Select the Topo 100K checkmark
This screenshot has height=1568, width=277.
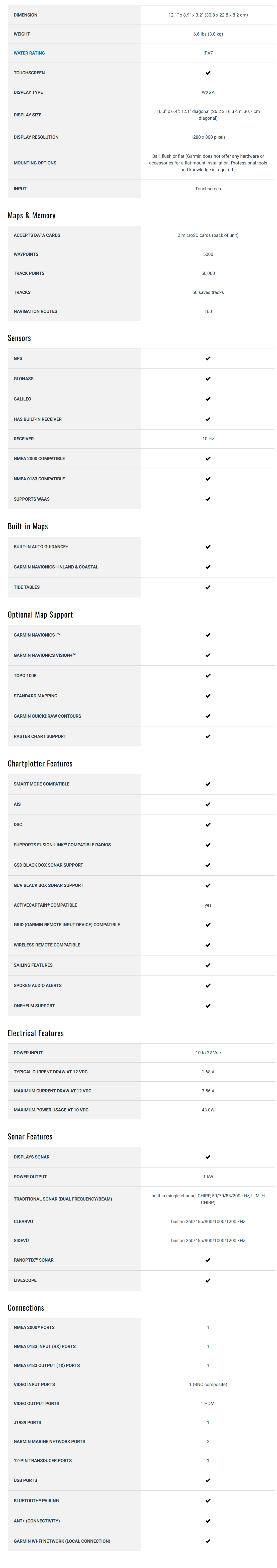coord(208,676)
